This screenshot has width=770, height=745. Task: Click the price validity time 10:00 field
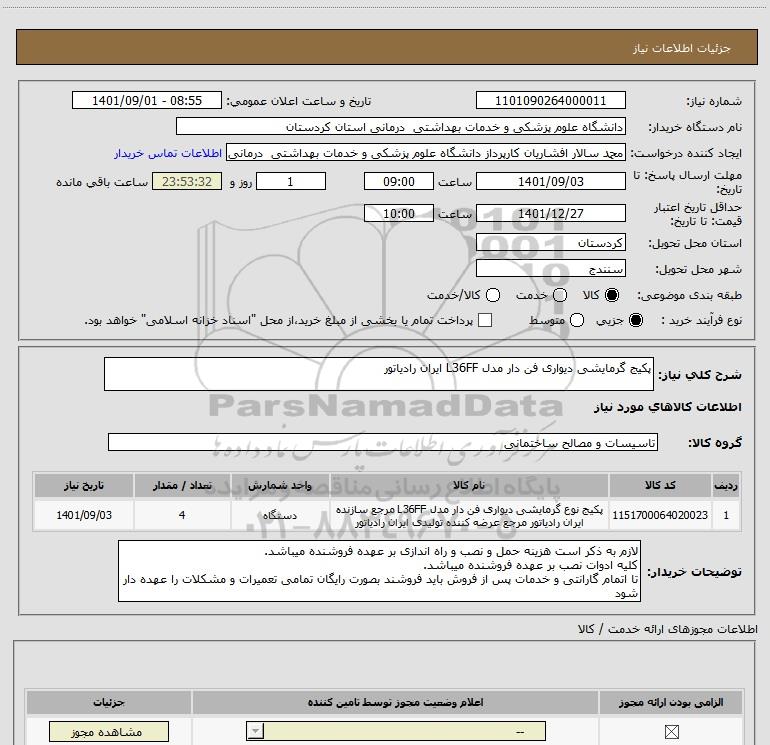(399, 214)
